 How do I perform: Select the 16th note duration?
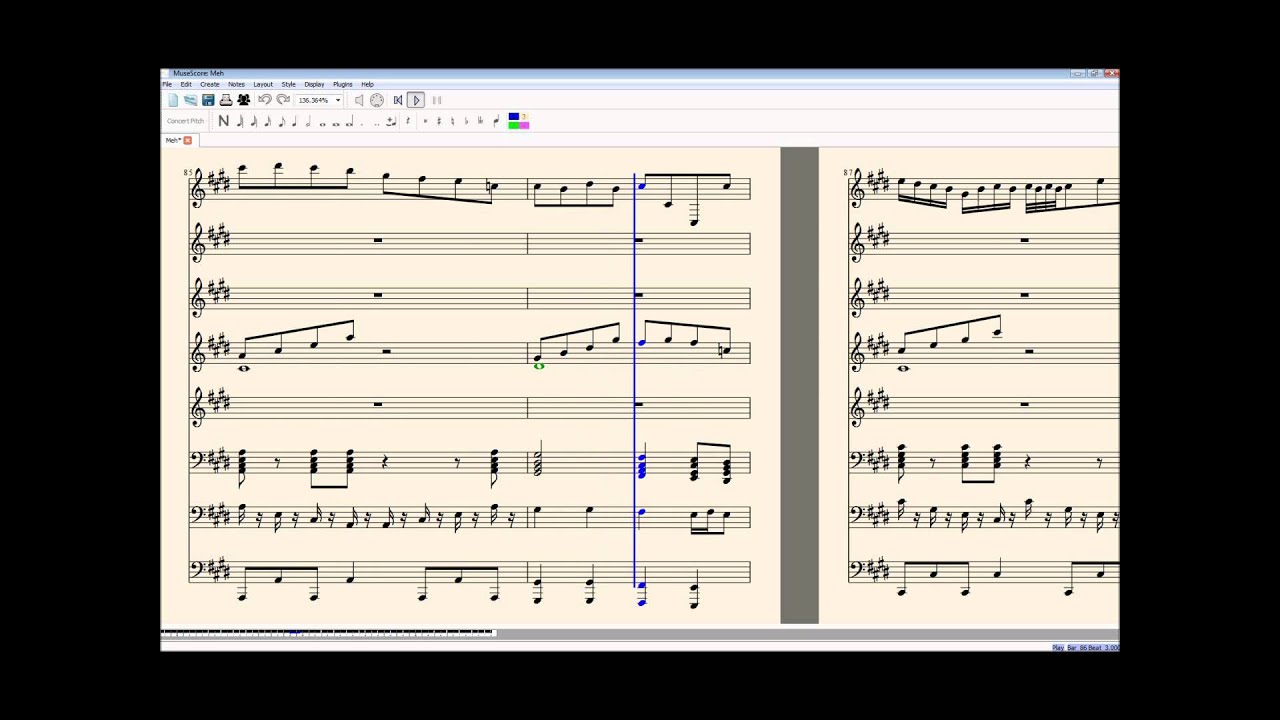(268, 121)
